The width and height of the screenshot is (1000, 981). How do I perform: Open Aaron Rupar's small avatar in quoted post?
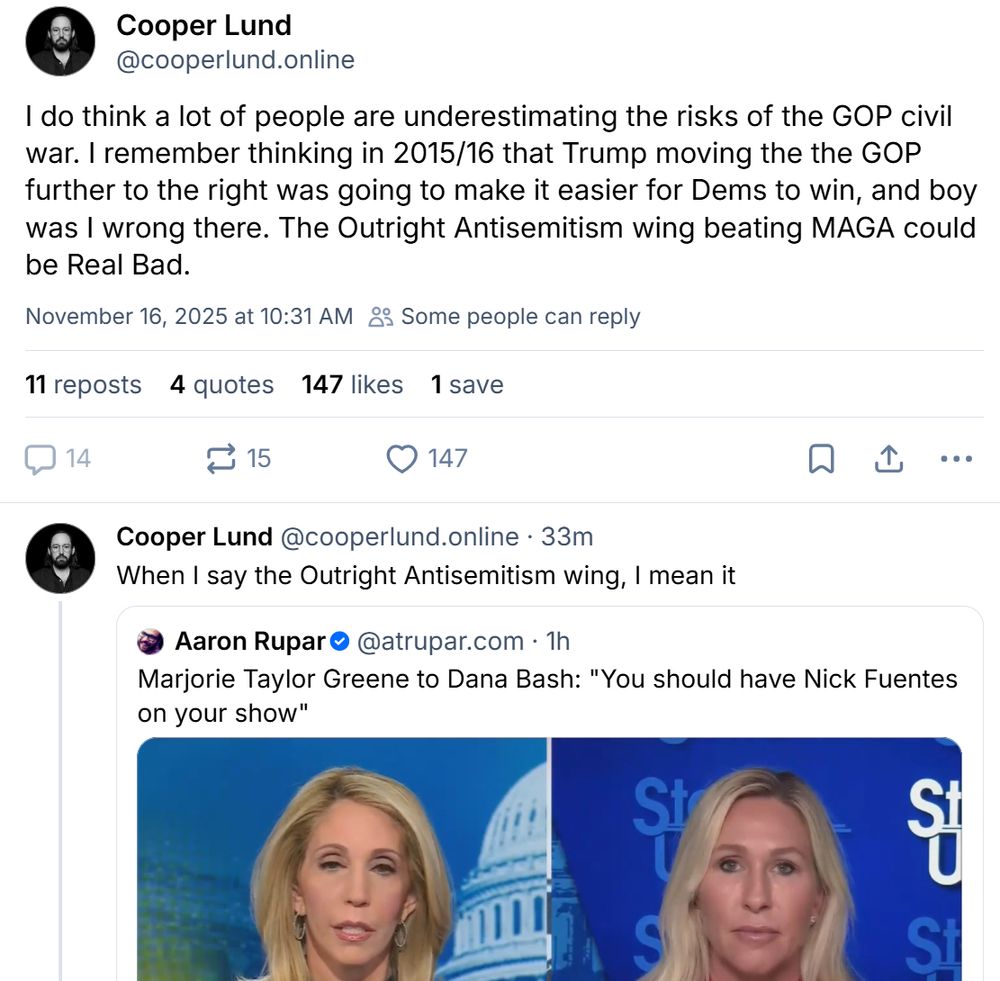click(152, 641)
